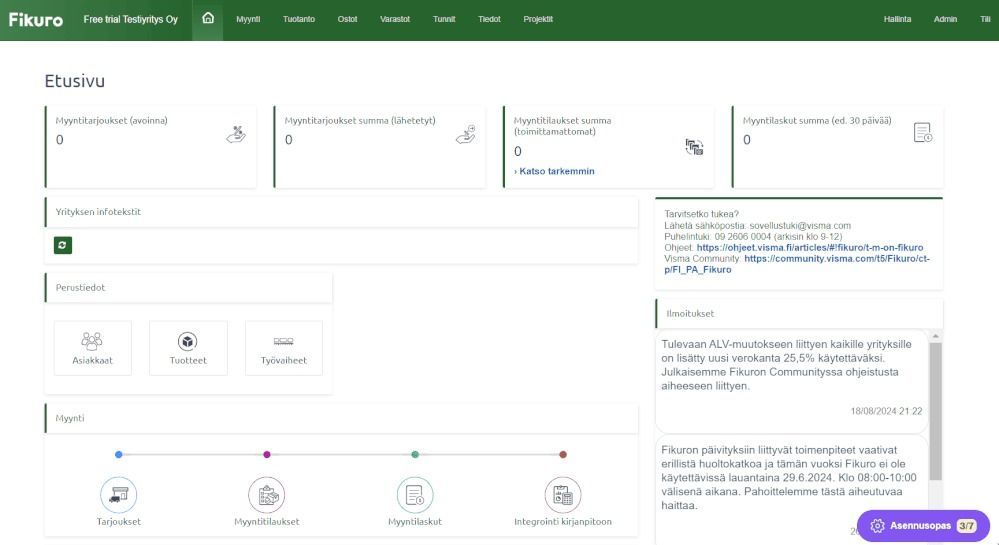This screenshot has width=999, height=545.
Task: Open the Tuotteet products tile
Action: point(188,348)
